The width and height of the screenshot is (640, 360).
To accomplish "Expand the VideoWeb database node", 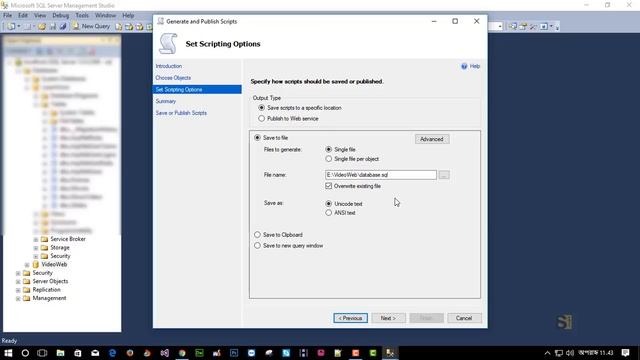I will 27,264.
